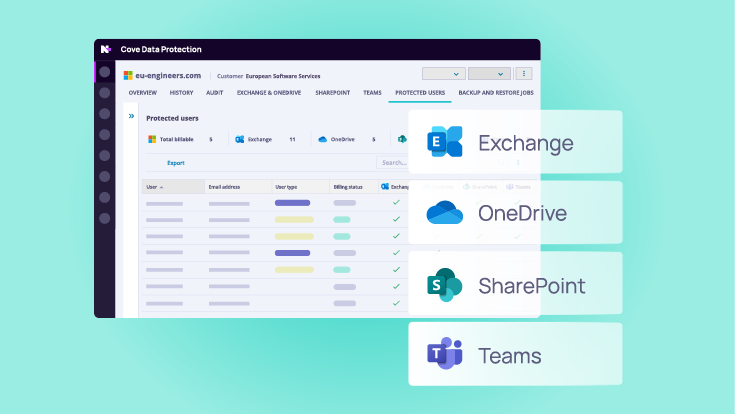Click the OneDrive label on the card
This screenshot has width=736, height=414.
pyautogui.click(x=522, y=213)
